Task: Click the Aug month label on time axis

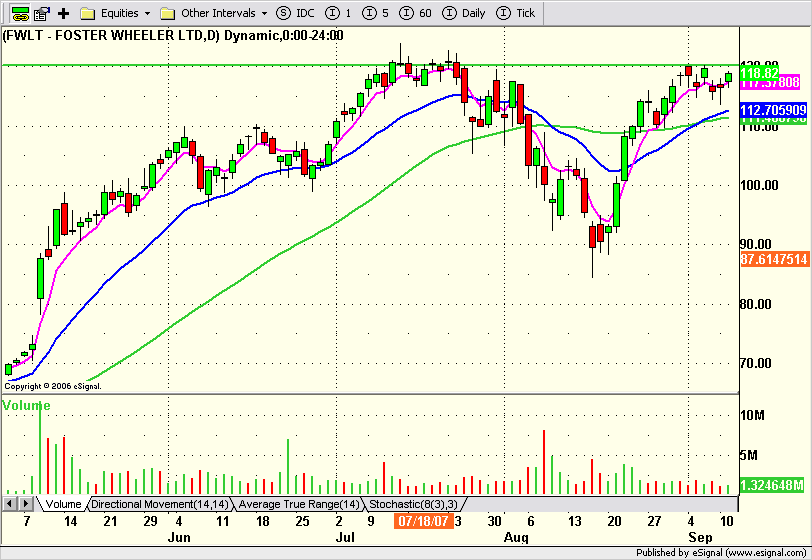Action: (x=516, y=537)
